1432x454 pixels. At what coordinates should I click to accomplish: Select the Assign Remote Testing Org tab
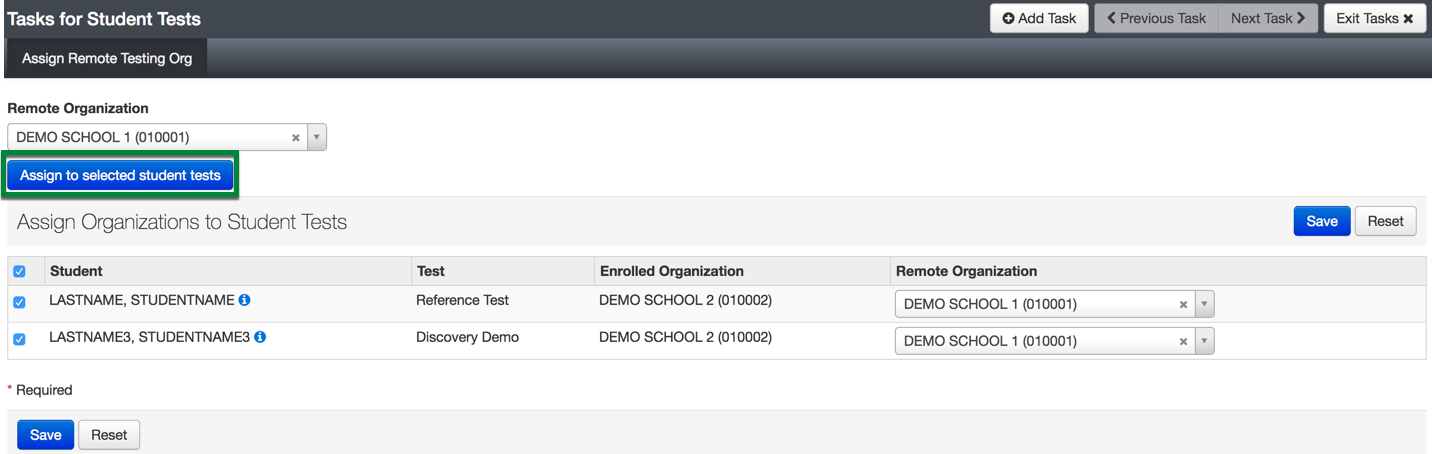[x=107, y=58]
